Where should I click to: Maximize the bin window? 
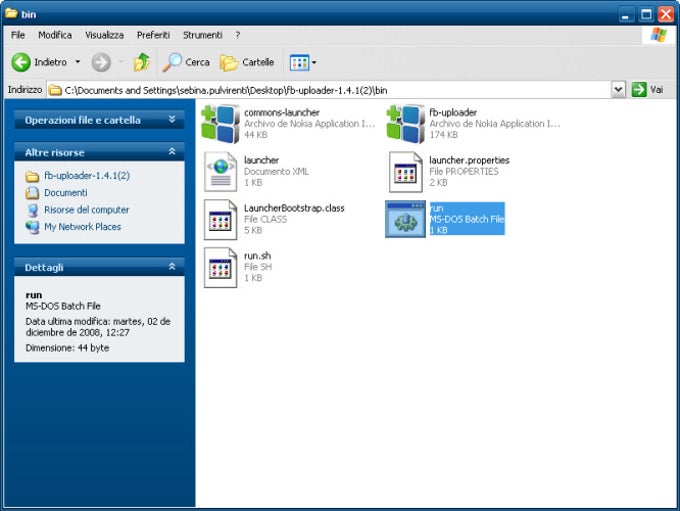pos(646,15)
